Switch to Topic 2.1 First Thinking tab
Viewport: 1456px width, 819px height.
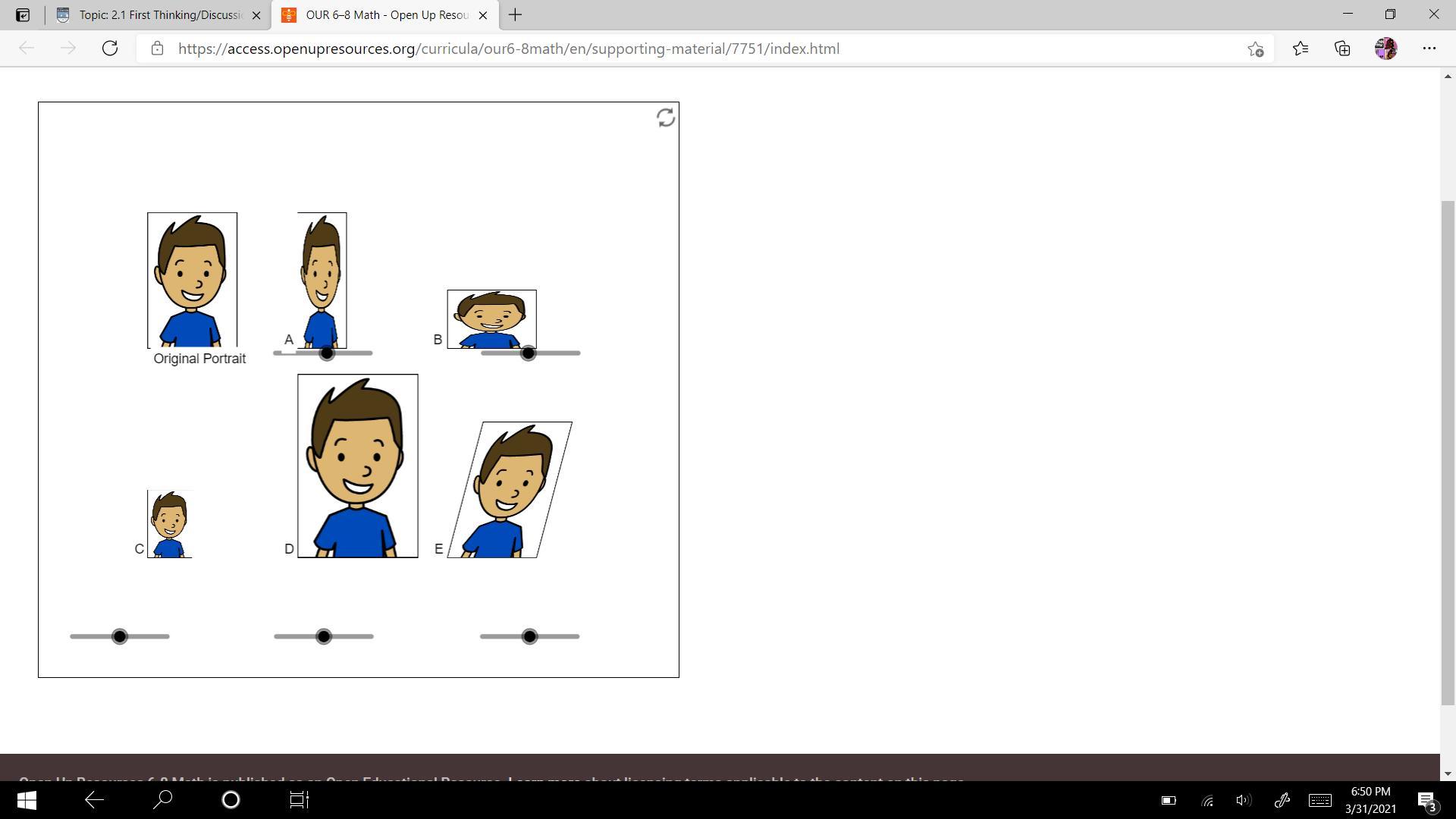(159, 15)
